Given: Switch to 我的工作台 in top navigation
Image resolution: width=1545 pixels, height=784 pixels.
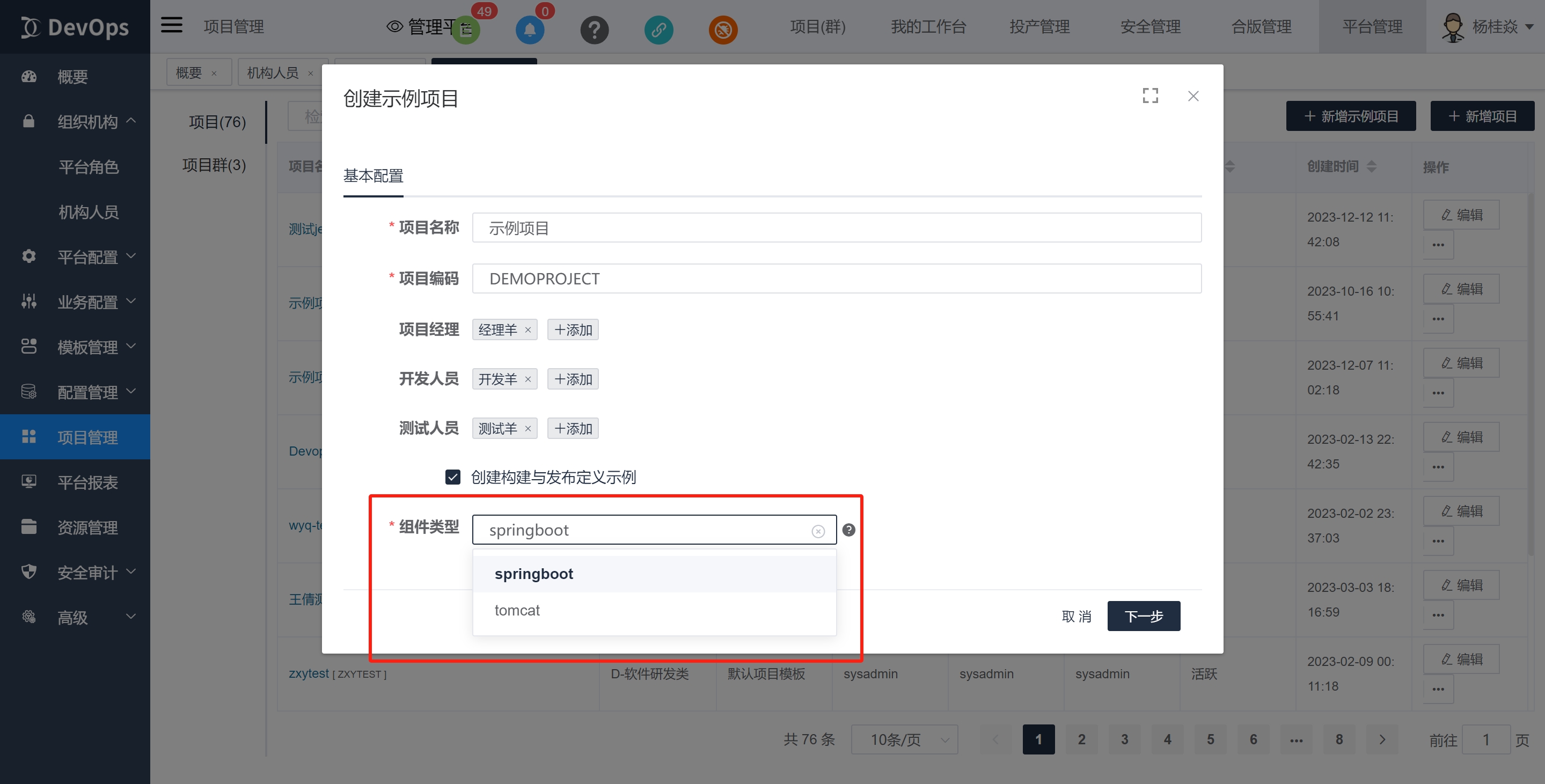Looking at the screenshot, I should pyautogui.click(x=928, y=27).
